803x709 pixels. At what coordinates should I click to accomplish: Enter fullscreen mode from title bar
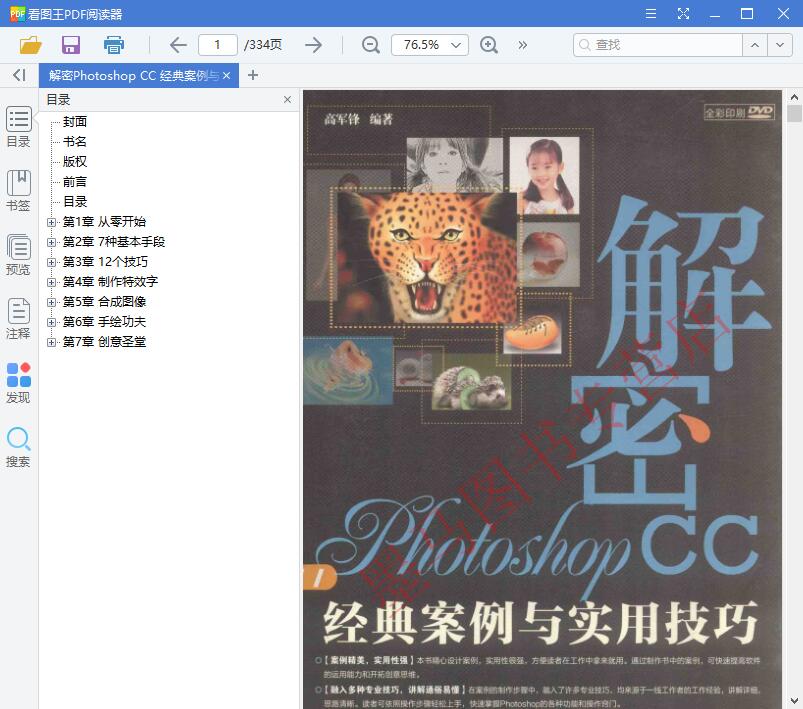tap(683, 13)
